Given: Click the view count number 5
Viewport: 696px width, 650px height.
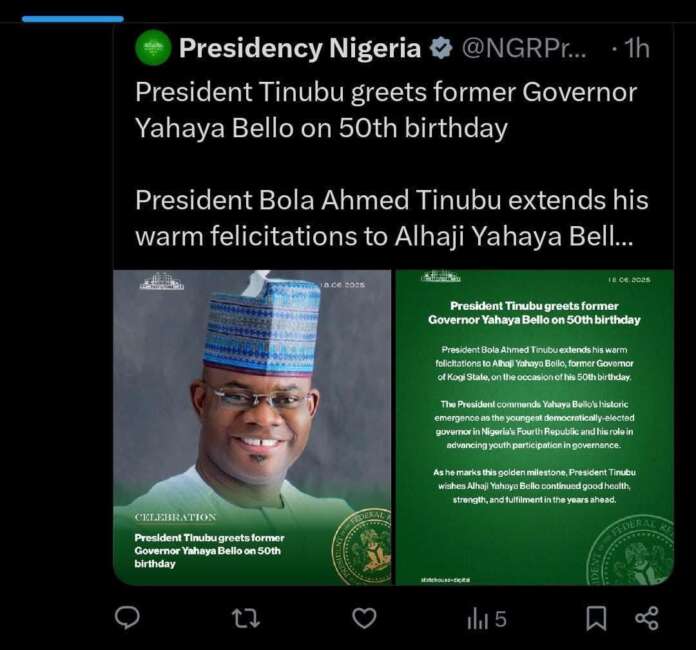Looking at the screenshot, I should click(x=500, y=619).
